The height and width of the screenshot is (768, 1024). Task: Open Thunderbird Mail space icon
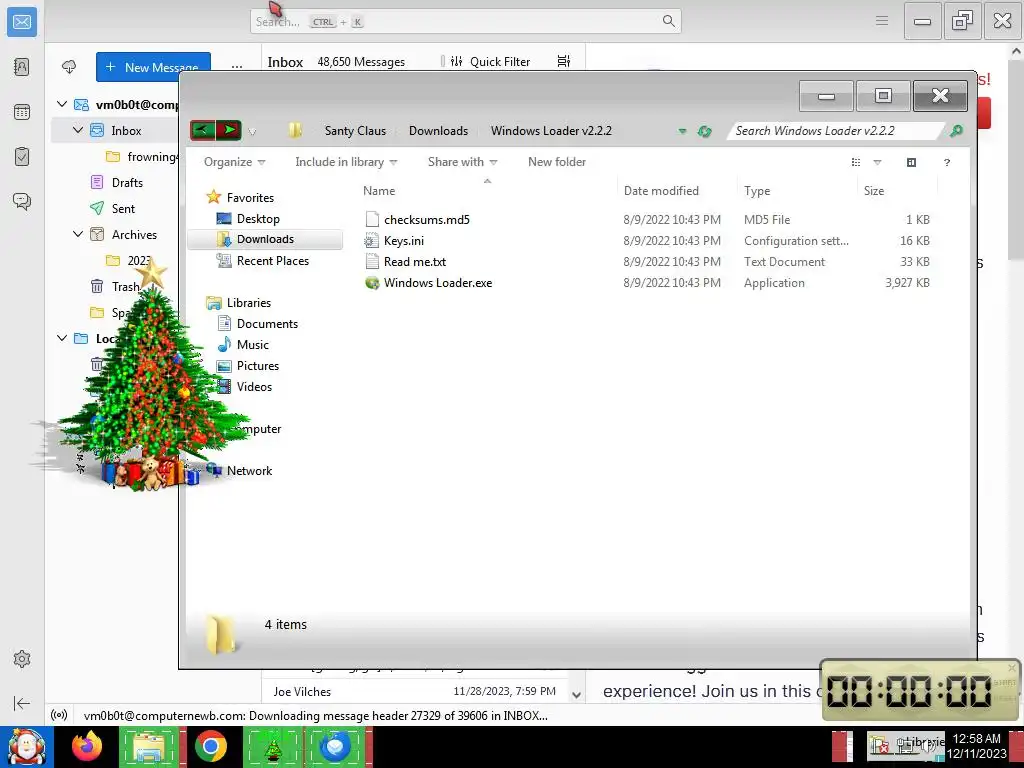point(22,22)
